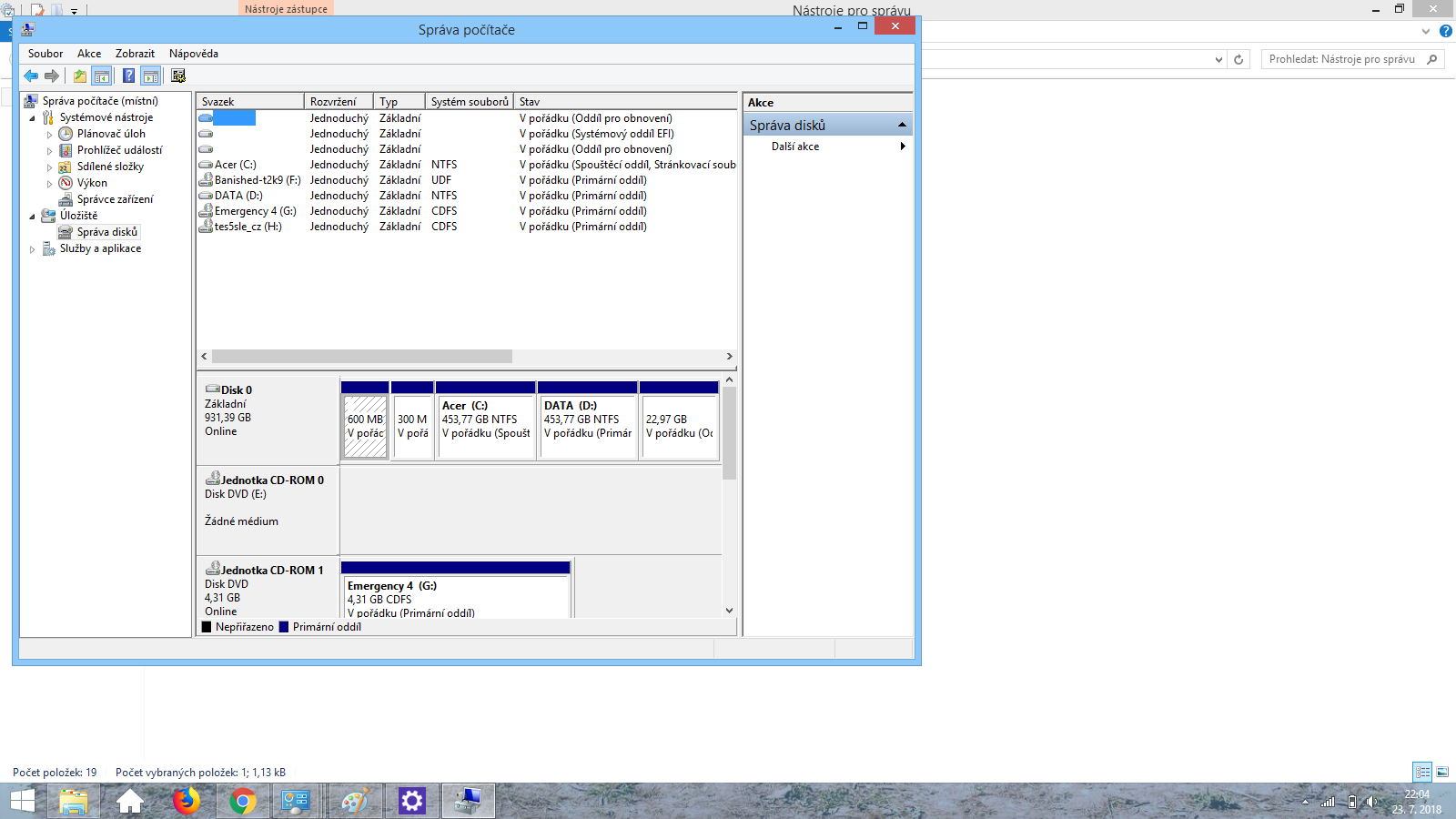Select the 22,97 GB partition block
Image resolution: width=1456 pixels, height=819 pixels.
tap(679, 420)
